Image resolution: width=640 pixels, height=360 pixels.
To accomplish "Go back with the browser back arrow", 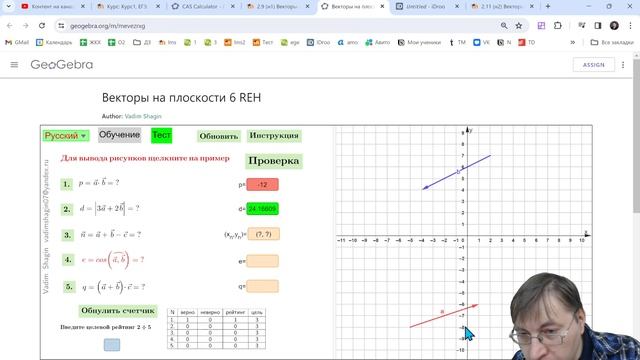I will (x=10, y=26).
